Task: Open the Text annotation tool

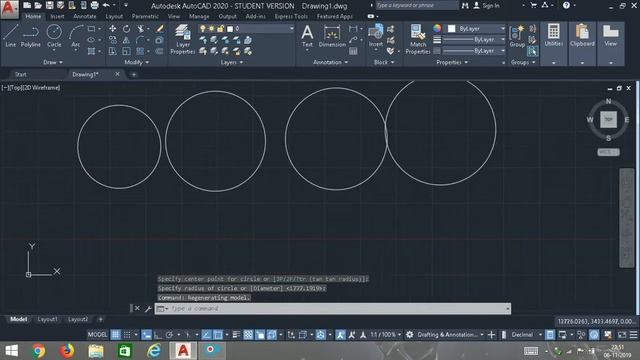Action: coord(307,36)
